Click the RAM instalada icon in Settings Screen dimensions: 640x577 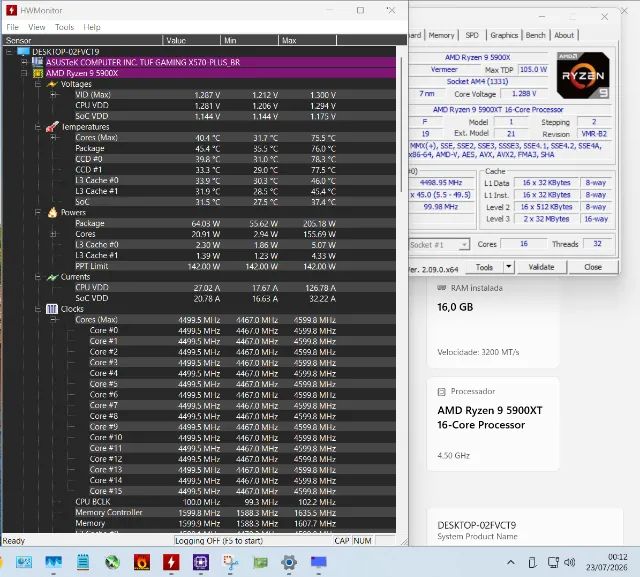click(x=441, y=288)
